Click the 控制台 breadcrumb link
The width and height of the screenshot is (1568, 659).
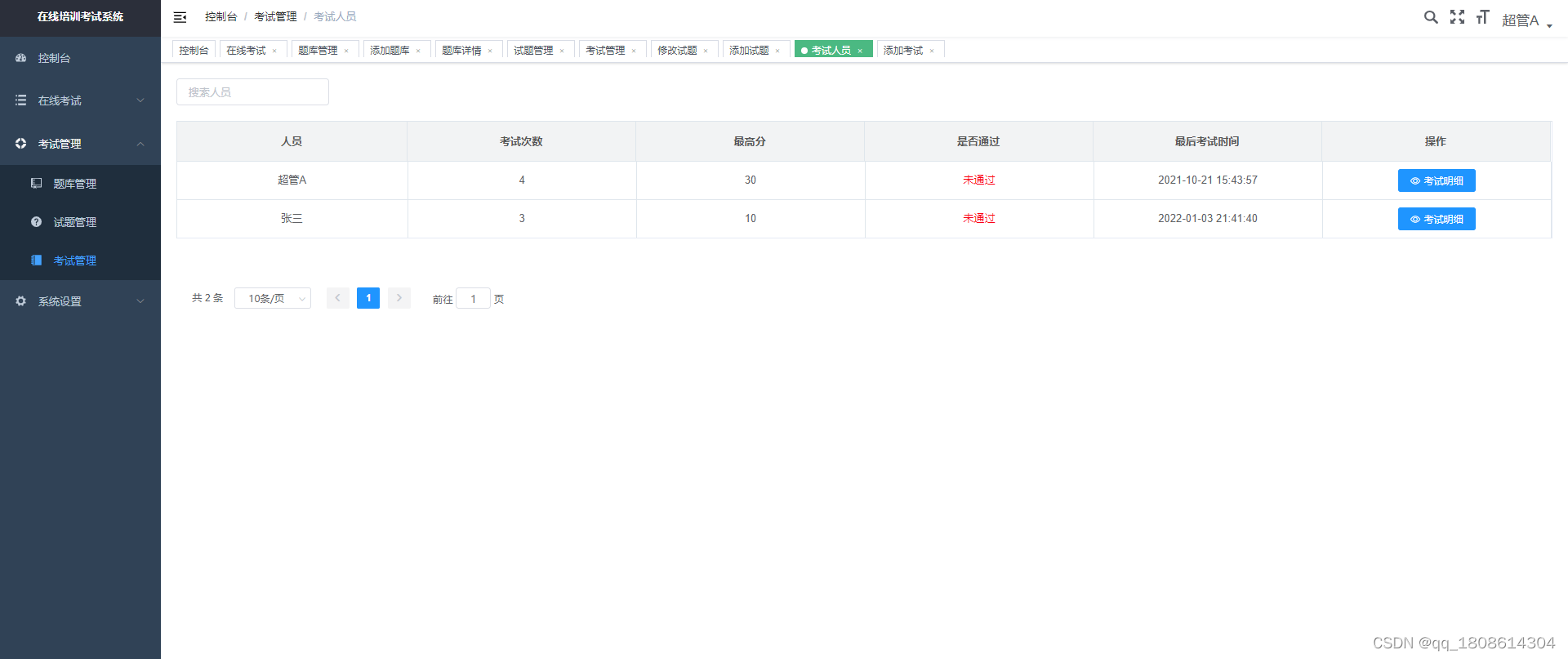220,17
